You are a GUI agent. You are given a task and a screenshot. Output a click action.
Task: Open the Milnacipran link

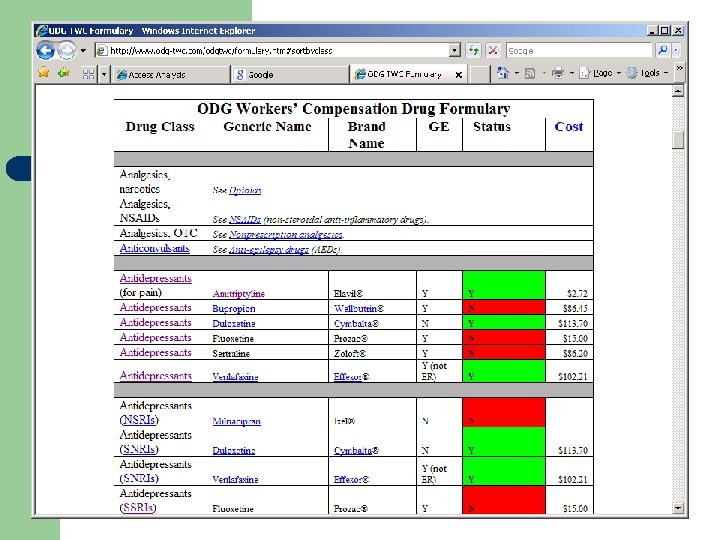click(236, 421)
